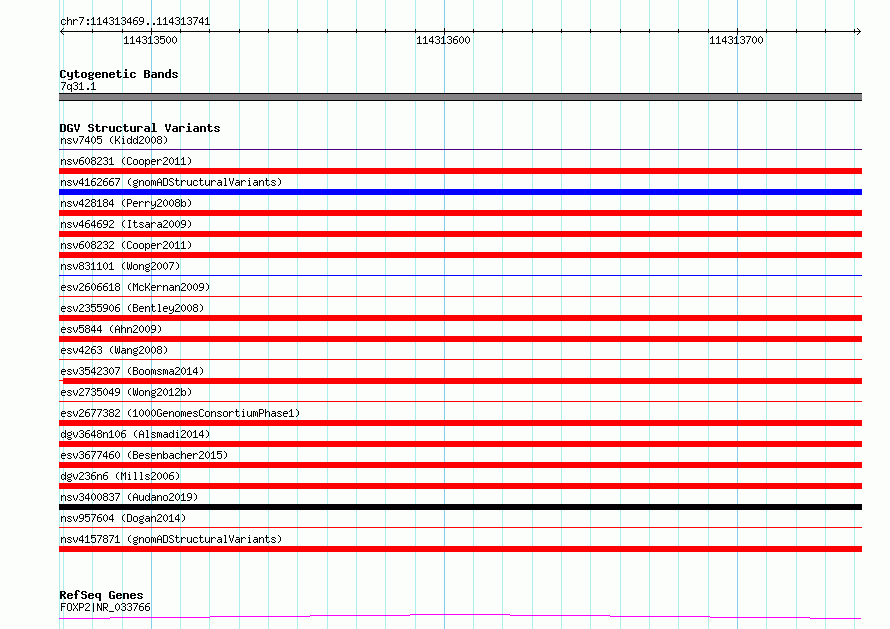The width and height of the screenshot is (890, 629).
Task: Click the red bar under nsv608231
Action: (x=460, y=171)
